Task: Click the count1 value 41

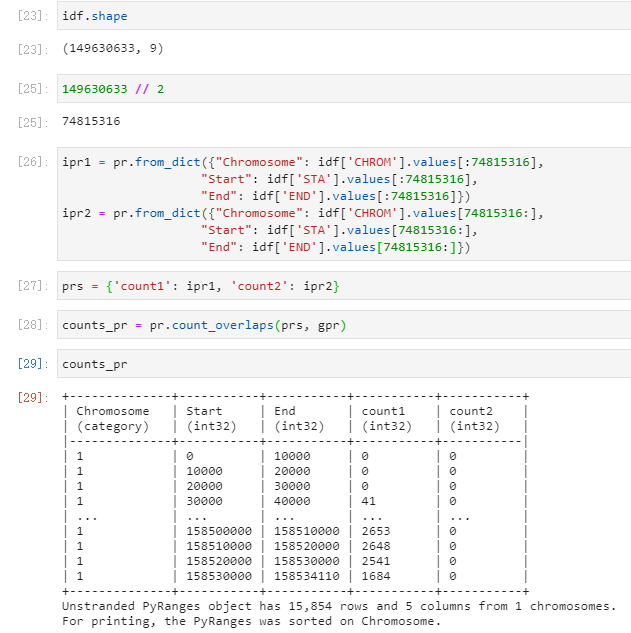Action: (369, 501)
